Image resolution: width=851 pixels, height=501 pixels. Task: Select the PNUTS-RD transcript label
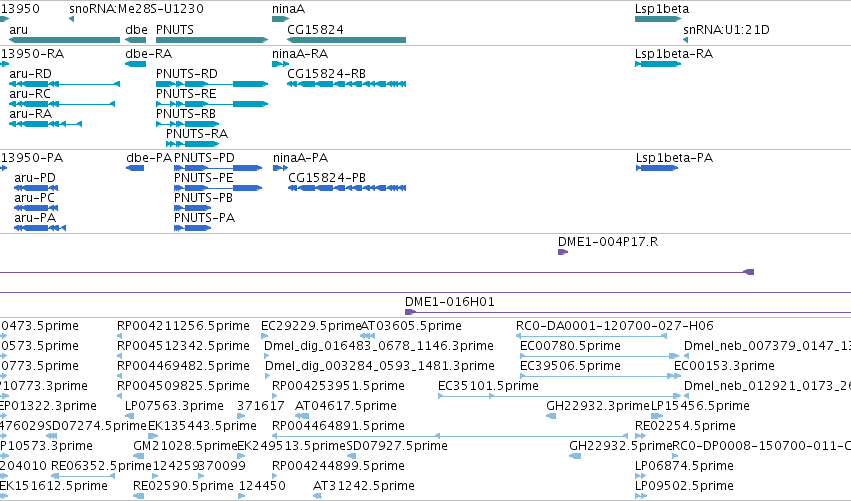187,74
